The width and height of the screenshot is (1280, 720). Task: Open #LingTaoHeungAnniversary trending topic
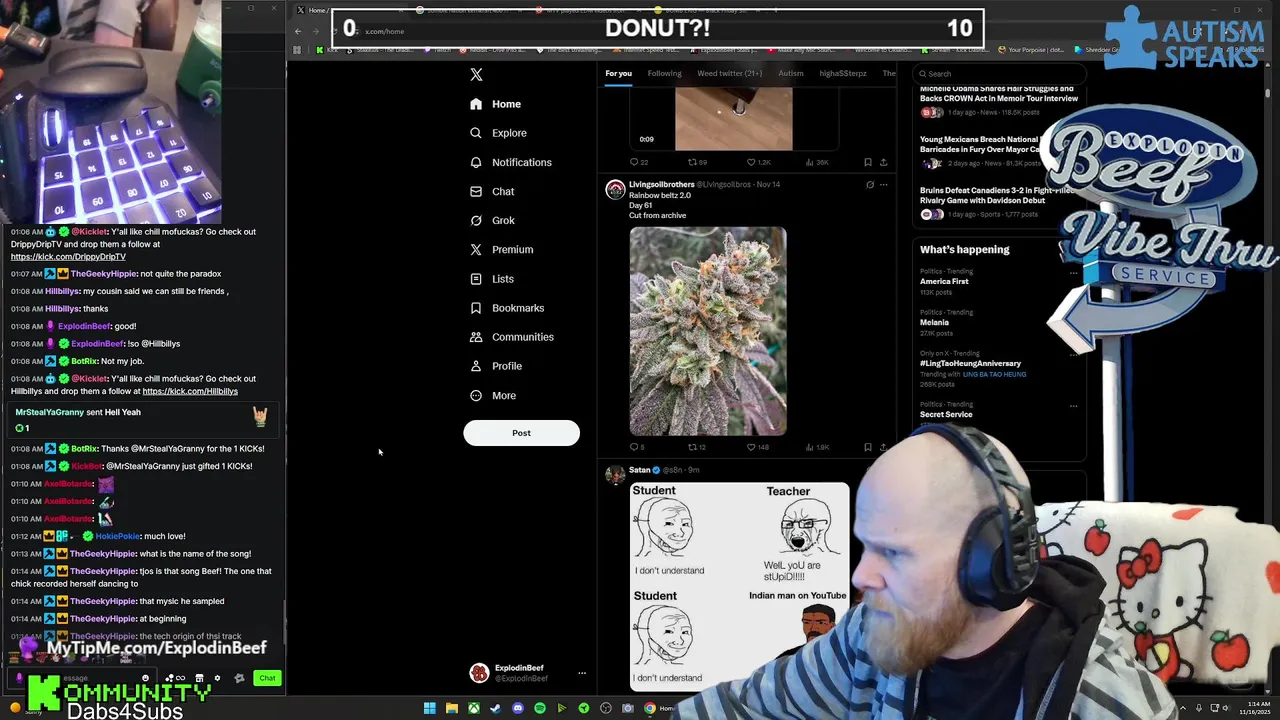coord(970,364)
